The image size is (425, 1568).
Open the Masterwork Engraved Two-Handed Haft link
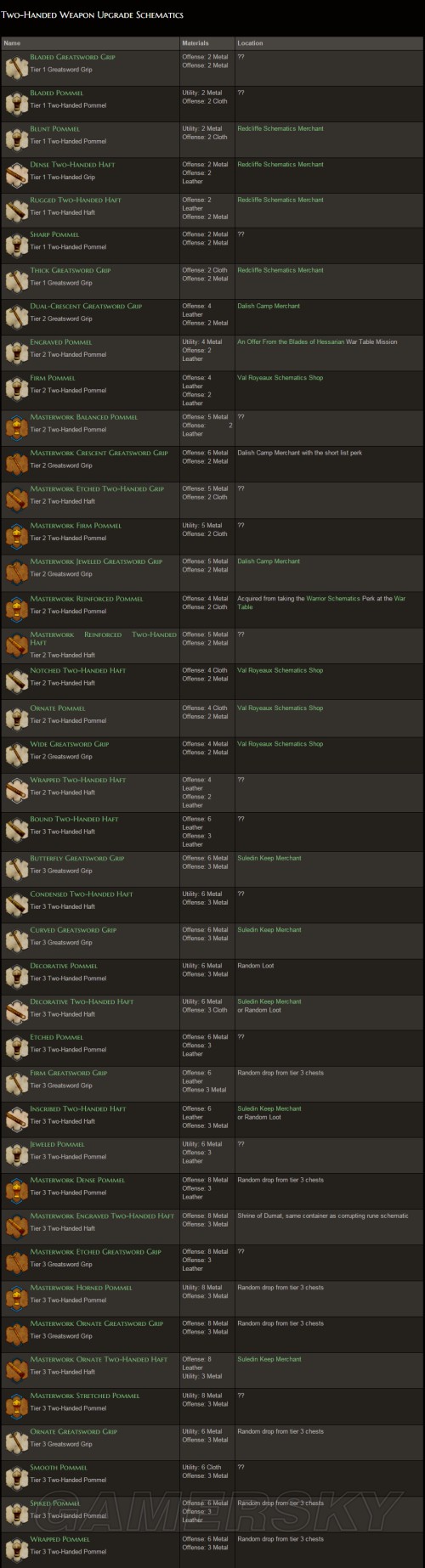click(102, 1215)
